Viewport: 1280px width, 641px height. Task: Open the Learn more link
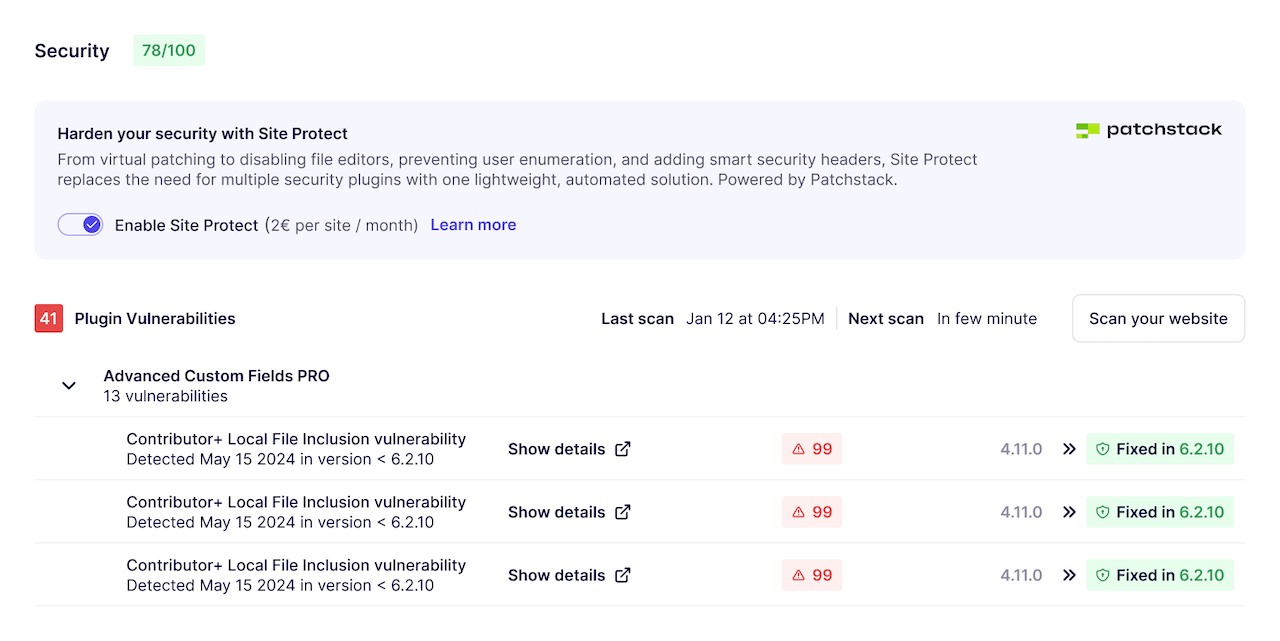click(473, 225)
